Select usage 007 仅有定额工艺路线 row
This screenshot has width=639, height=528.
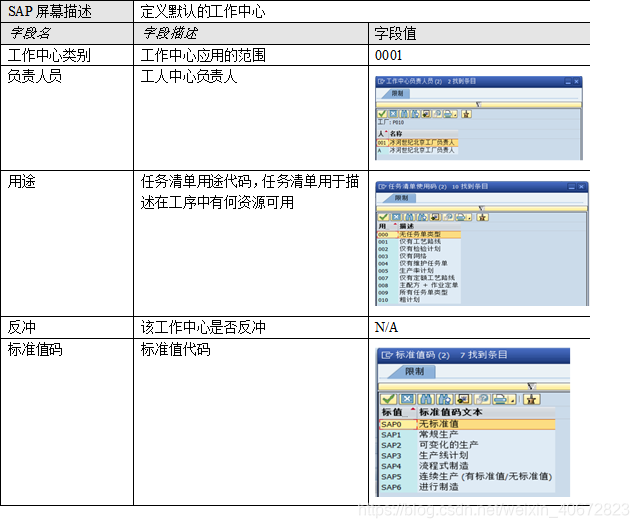[x=419, y=278]
